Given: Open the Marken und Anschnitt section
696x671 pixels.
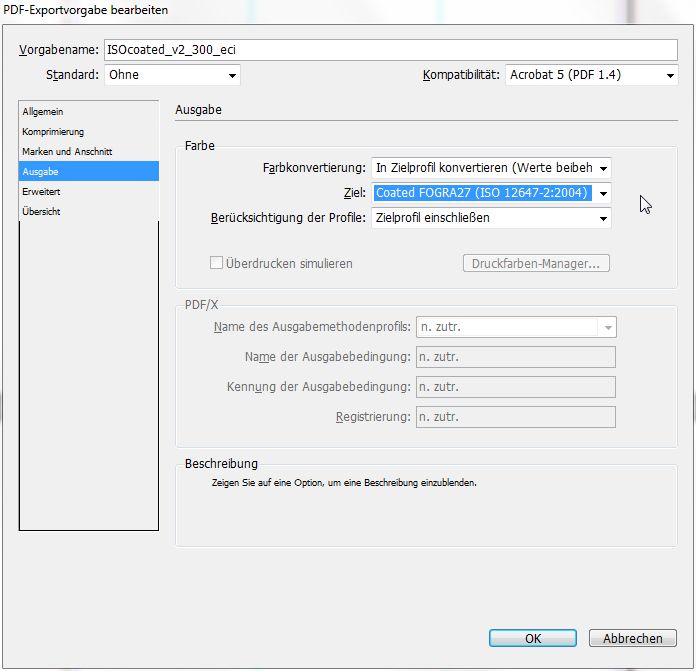Looking at the screenshot, I should 67,152.
